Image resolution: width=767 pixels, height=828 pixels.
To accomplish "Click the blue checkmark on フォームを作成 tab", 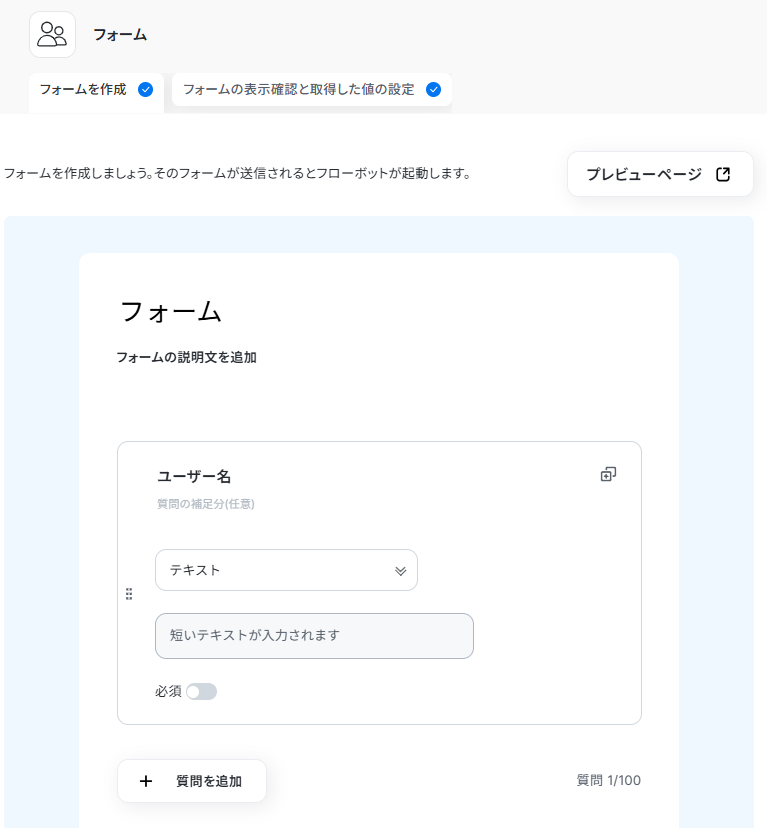I will tap(145, 90).
